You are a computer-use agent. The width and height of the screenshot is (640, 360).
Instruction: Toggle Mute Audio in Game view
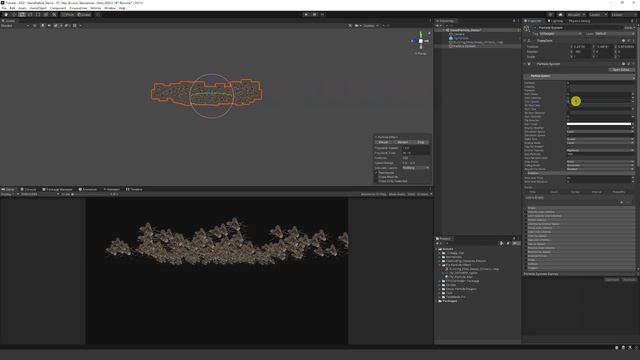(x=397, y=194)
